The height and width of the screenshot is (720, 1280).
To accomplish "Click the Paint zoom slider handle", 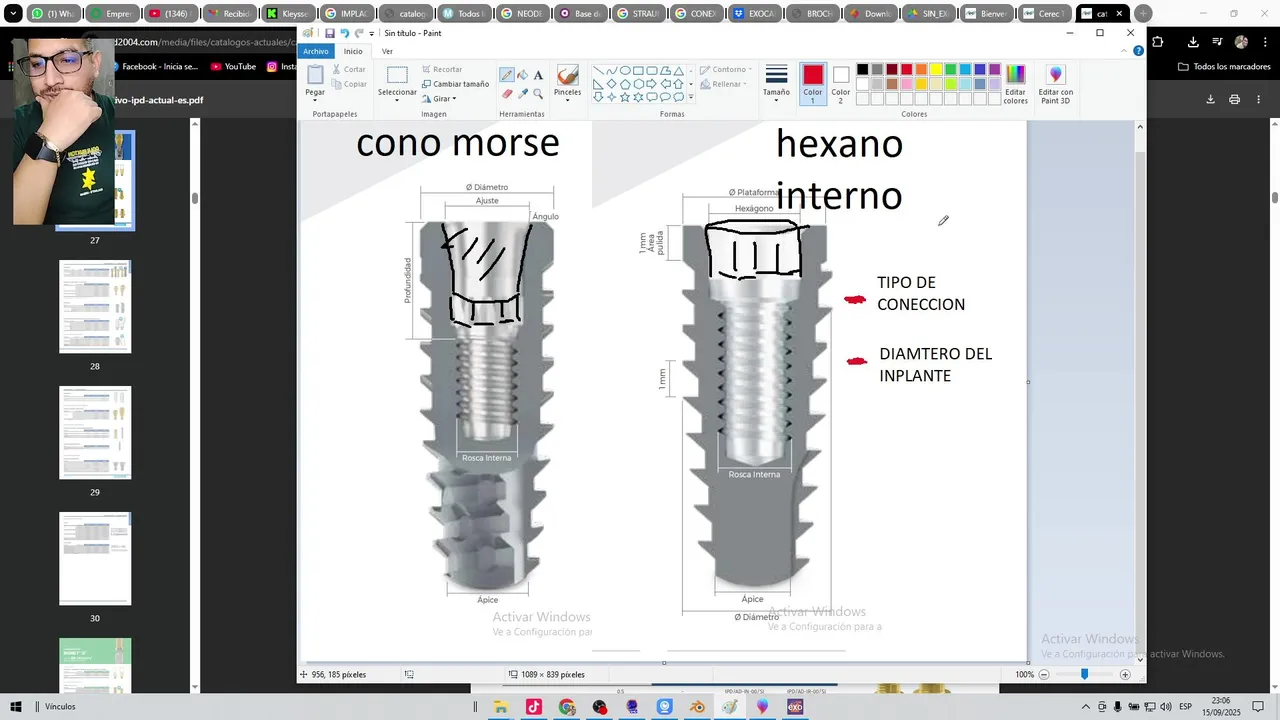I will click(x=1084, y=675).
